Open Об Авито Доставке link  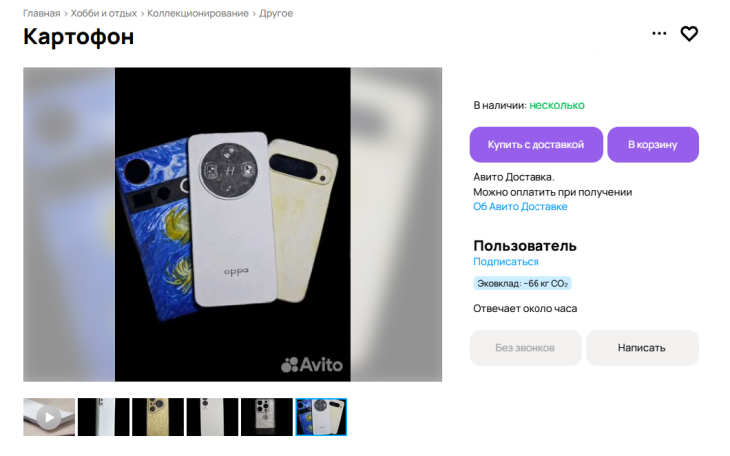[x=520, y=206]
